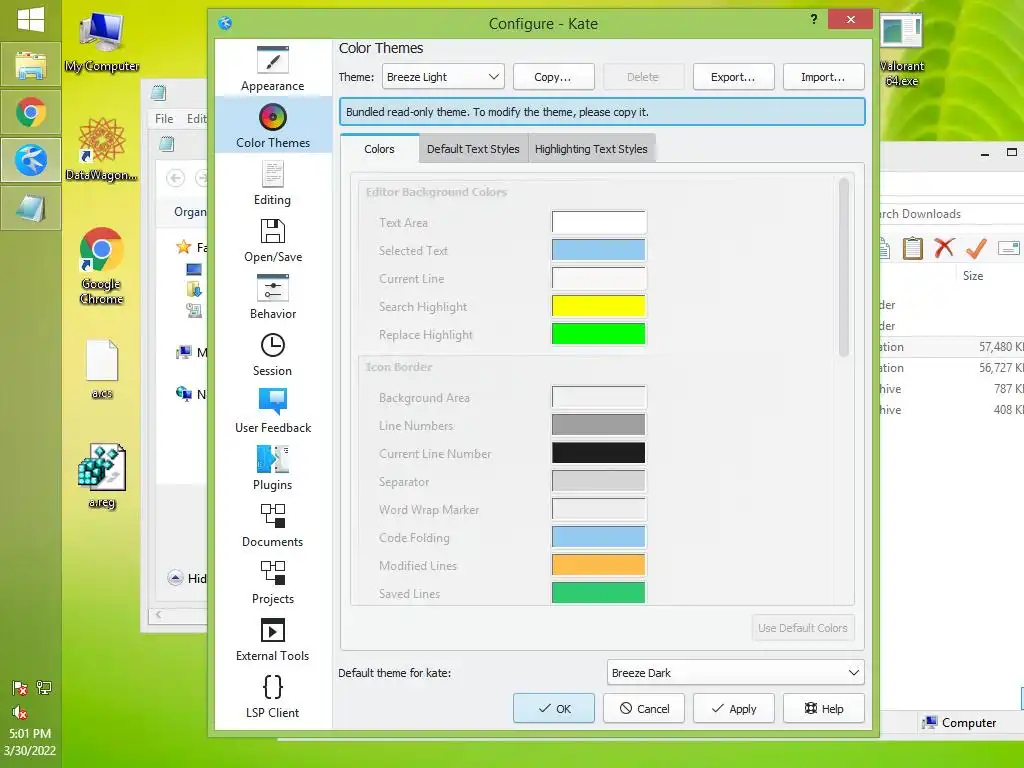Click the Separator color swatch
The height and width of the screenshot is (768, 1024).
[599, 481]
